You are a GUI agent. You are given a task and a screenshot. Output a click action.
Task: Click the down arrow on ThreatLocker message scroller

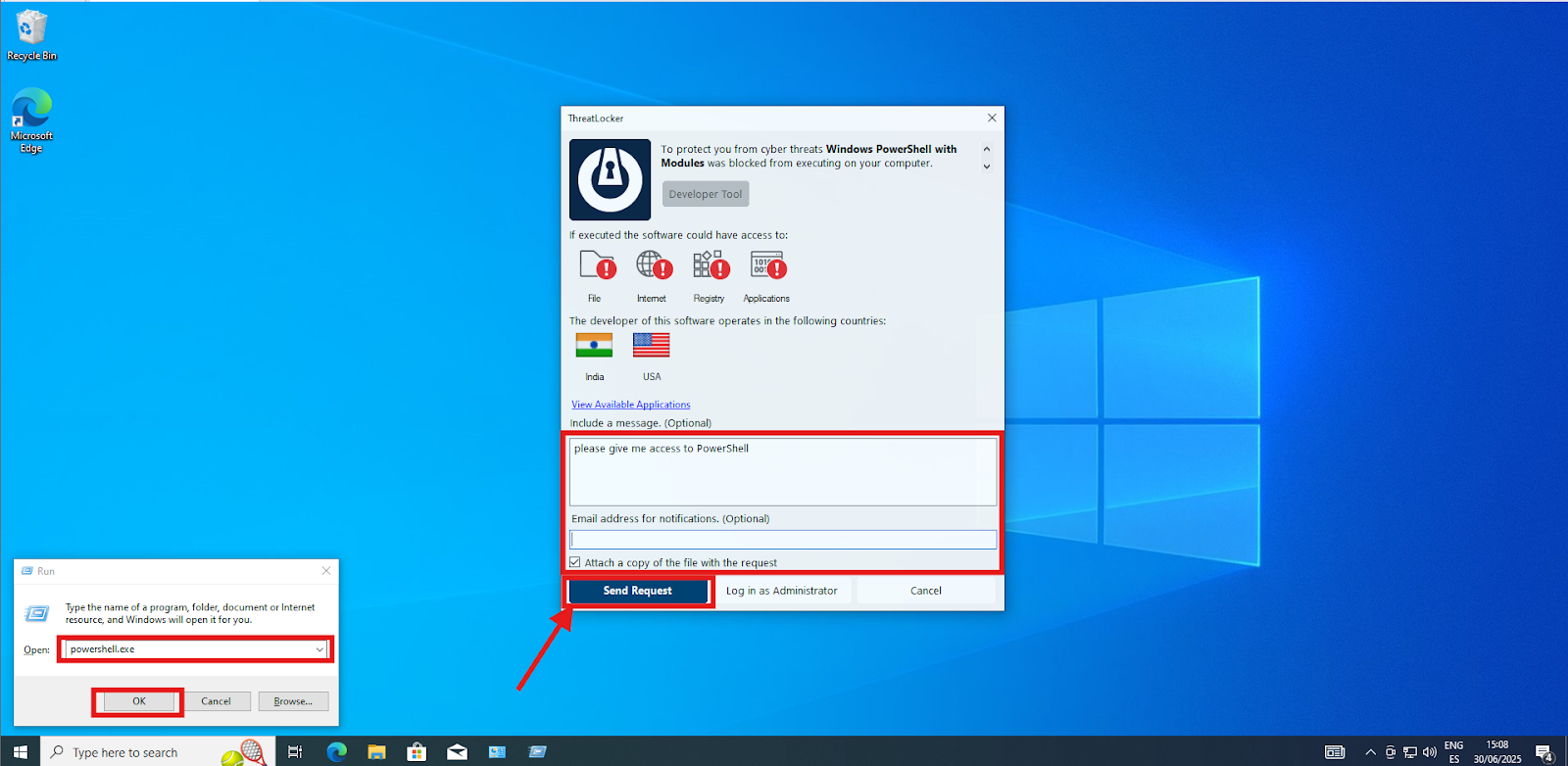(x=987, y=167)
